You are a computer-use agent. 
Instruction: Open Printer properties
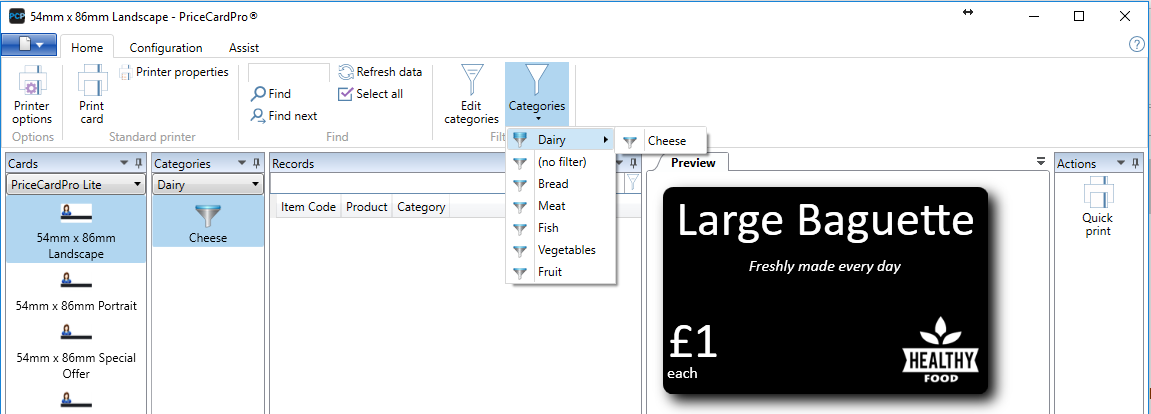pos(174,72)
